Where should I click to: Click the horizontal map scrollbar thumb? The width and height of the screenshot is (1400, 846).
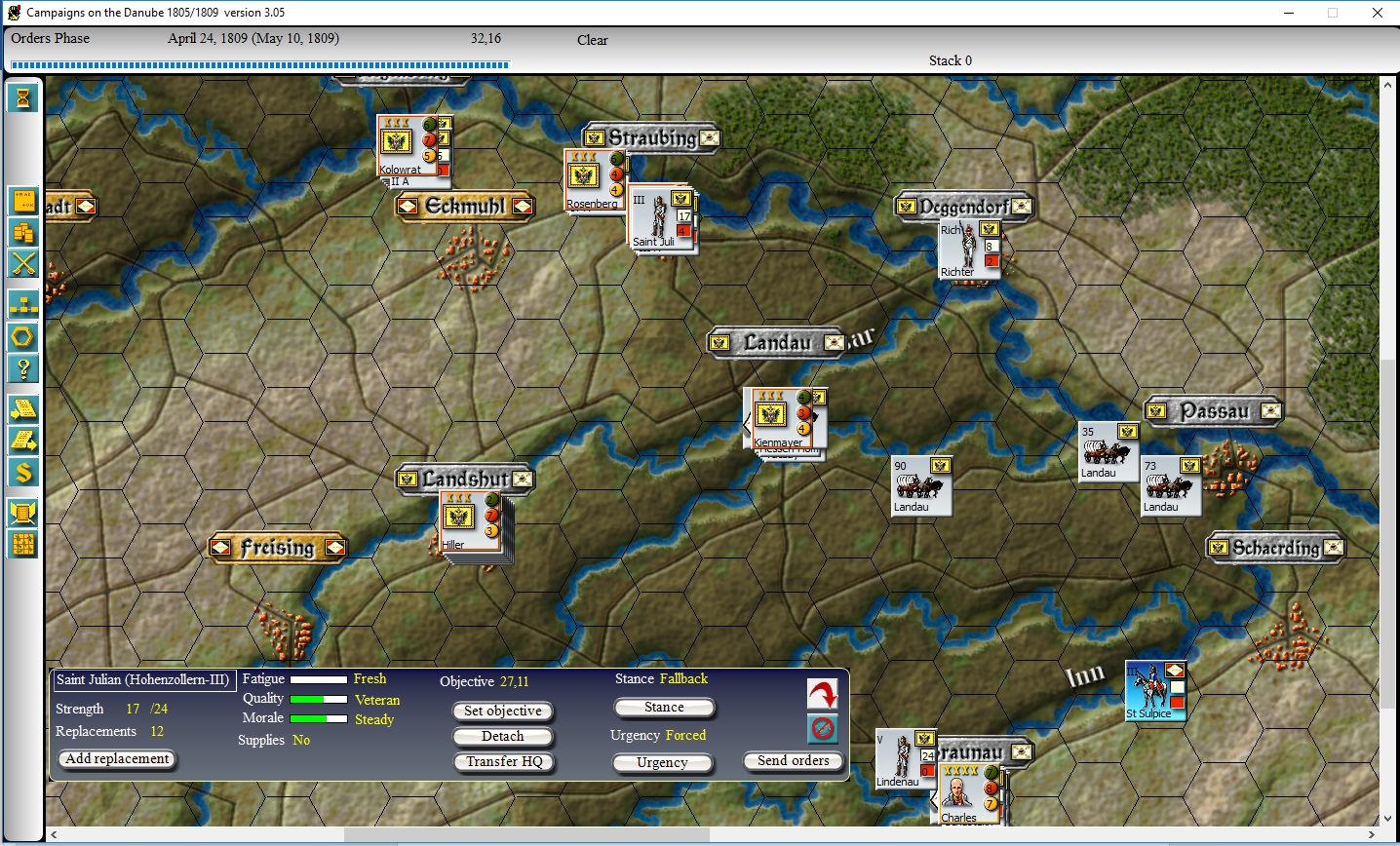(x=526, y=835)
